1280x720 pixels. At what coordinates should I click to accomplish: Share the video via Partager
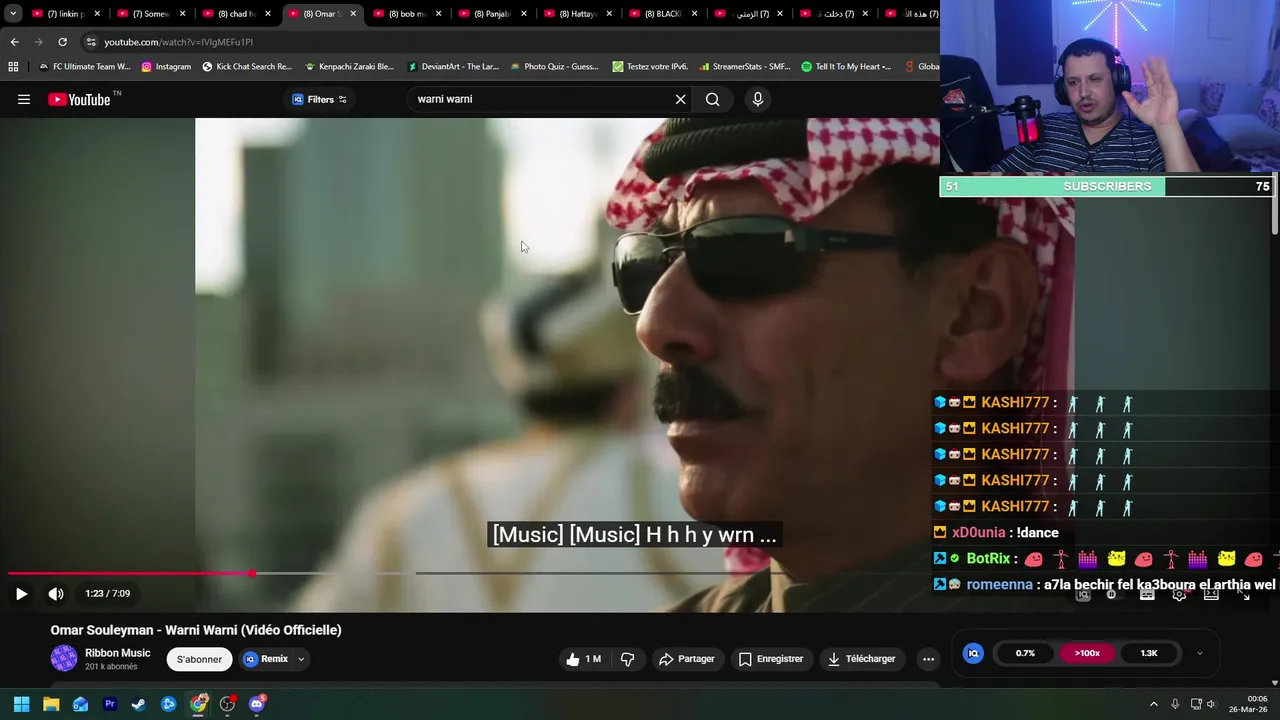click(x=687, y=659)
